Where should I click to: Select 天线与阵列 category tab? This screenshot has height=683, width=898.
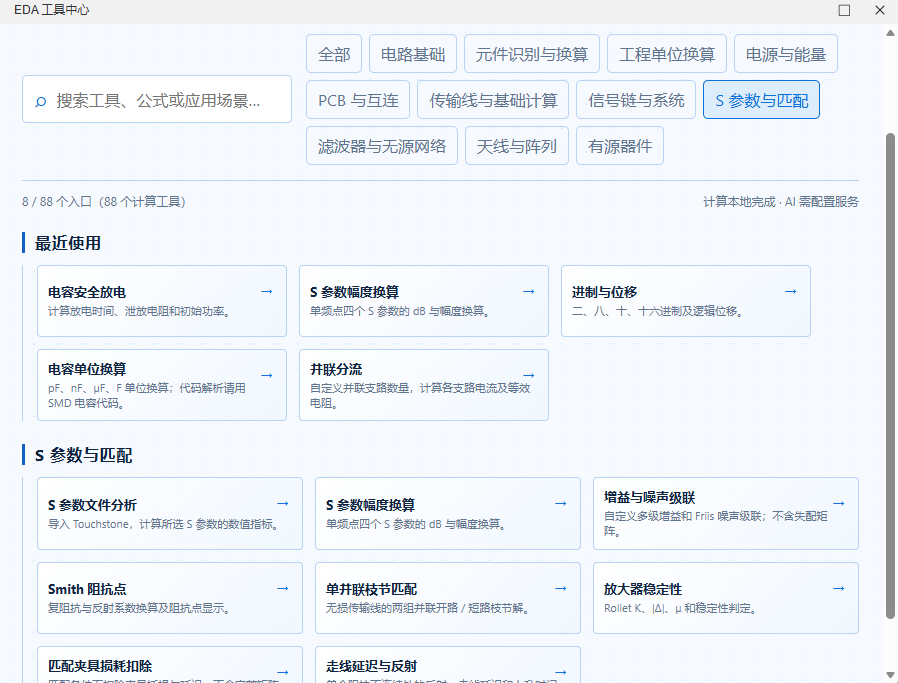click(517, 145)
